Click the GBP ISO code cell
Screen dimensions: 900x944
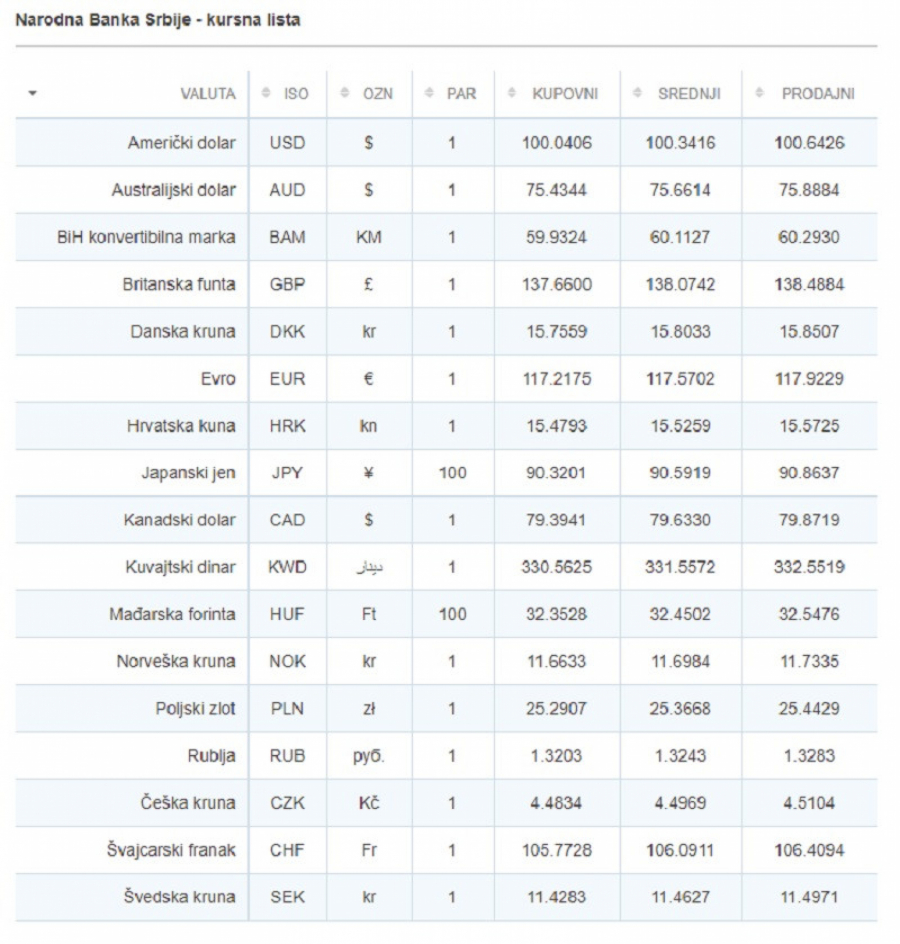point(281,286)
